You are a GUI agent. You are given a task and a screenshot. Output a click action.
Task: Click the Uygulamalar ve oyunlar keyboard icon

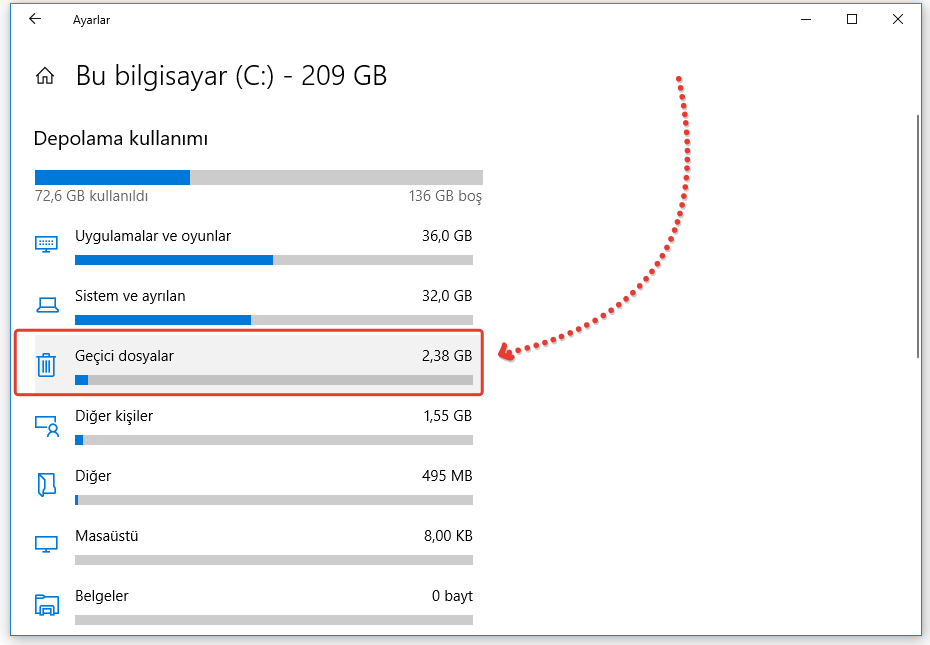46,244
